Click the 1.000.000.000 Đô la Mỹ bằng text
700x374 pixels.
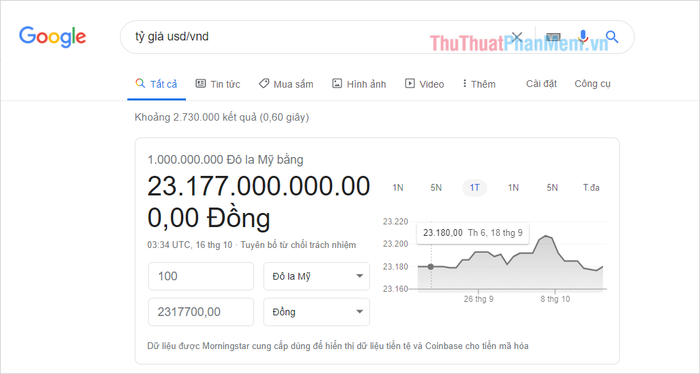tap(225, 160)
